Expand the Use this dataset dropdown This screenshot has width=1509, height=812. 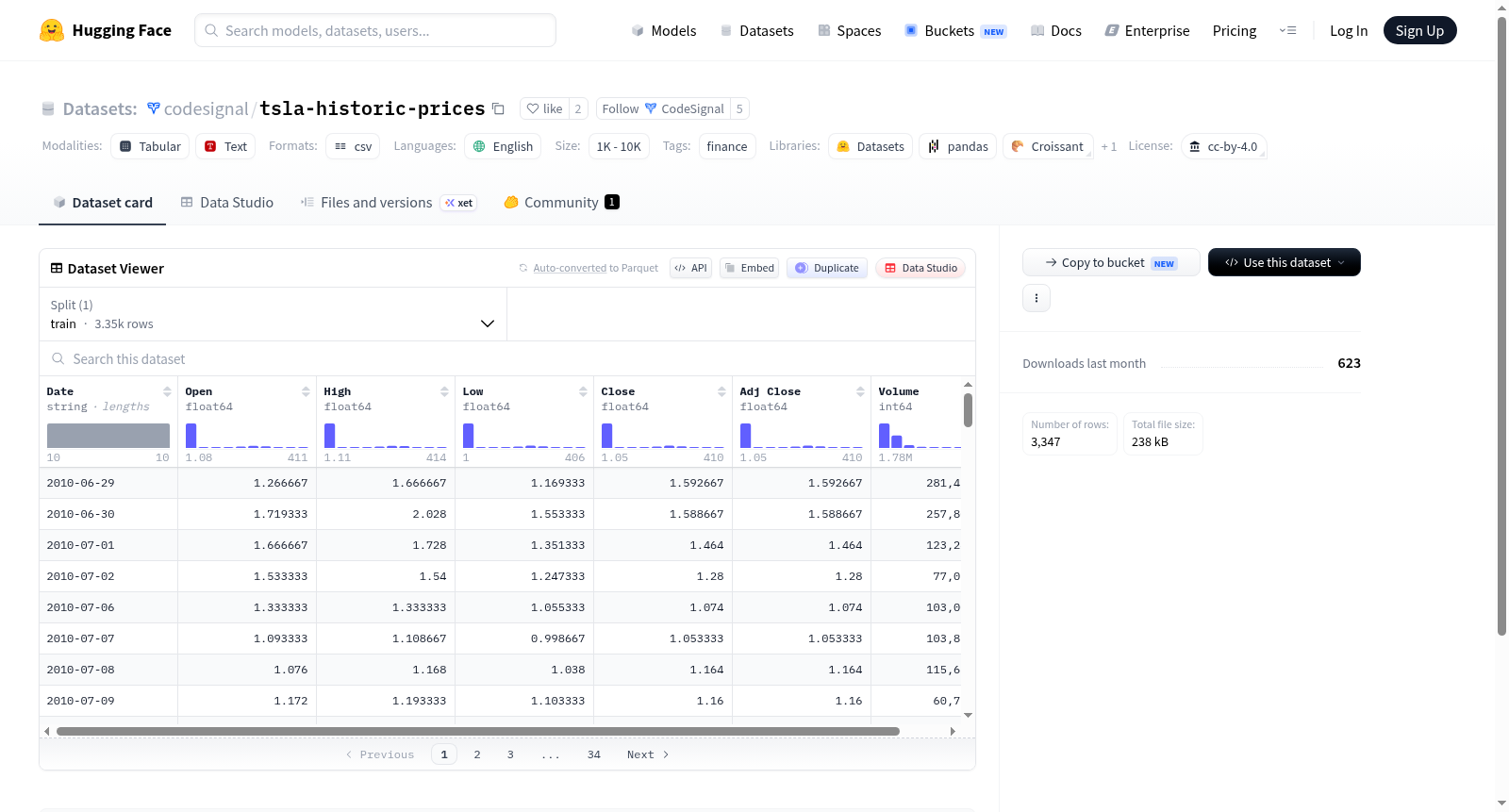pos(1285,262)
